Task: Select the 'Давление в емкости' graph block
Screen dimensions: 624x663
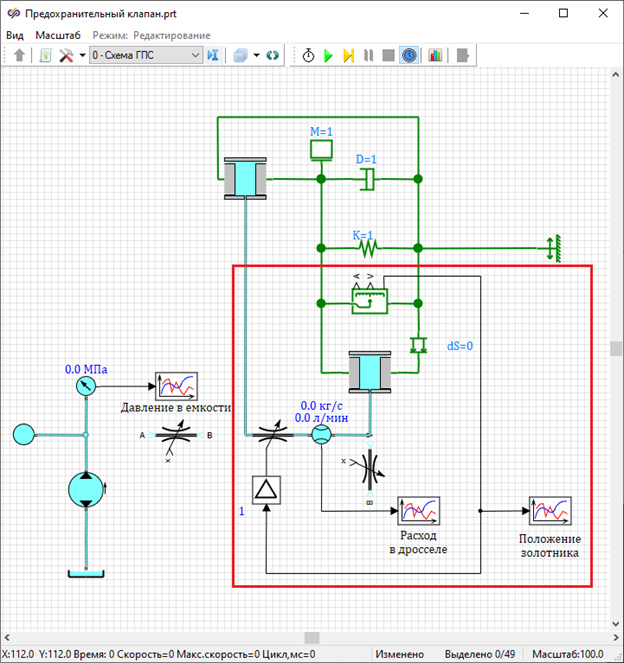Action: coord(176,385)
